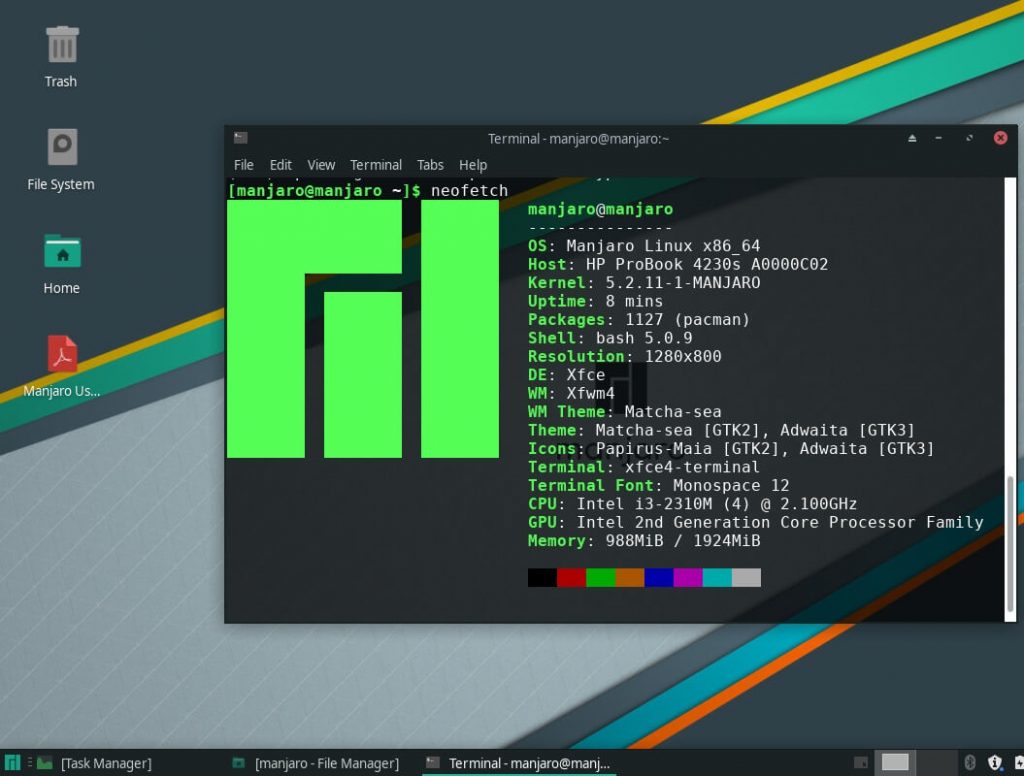The height and width of the screenshot is (776, 1024).
Task: Open the Manjaro User Guide PDF icon
Action: tap(62, 353)
